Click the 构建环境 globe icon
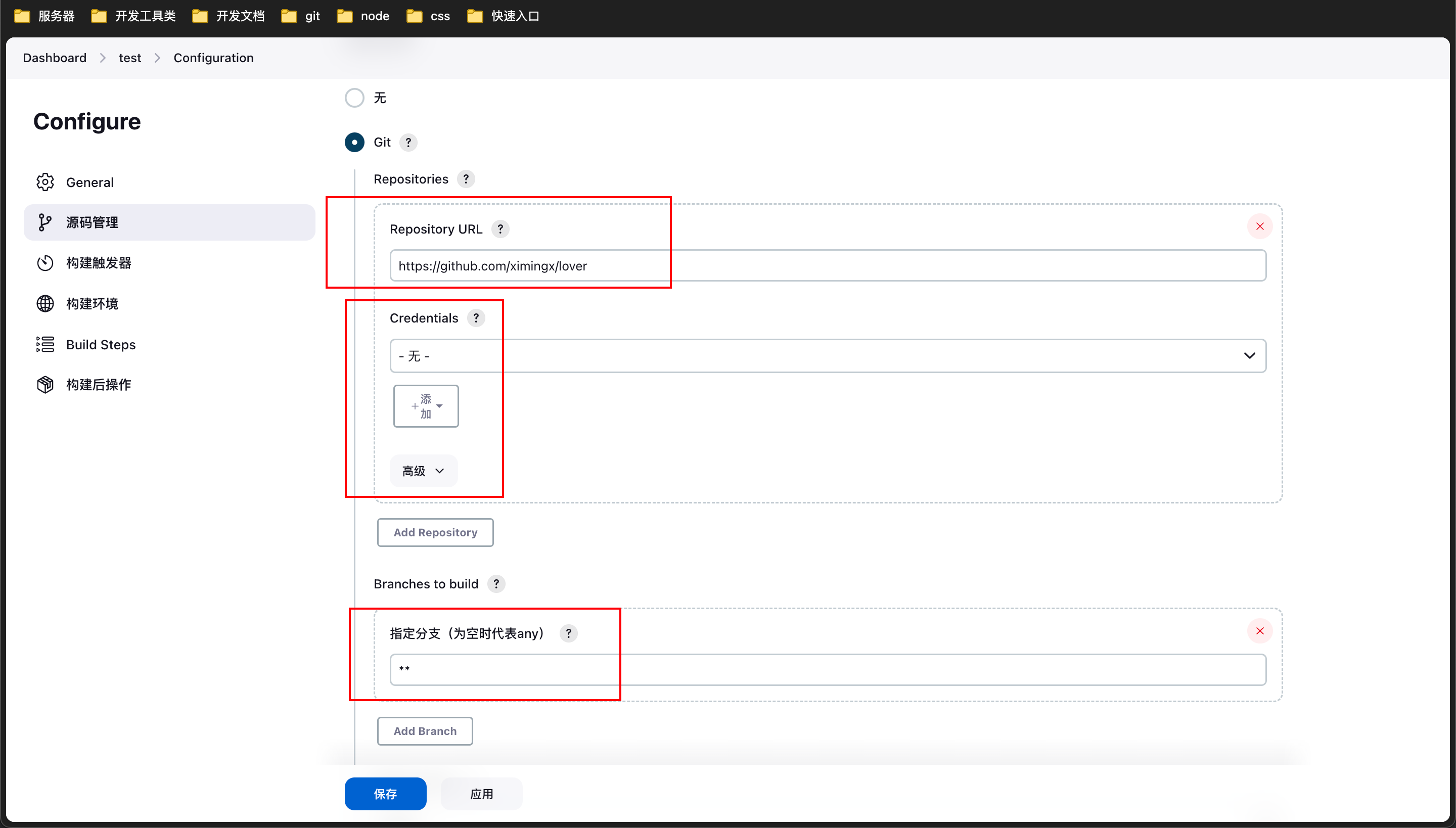Image resolution: width=1456 pixels, height=828 pixels. point(45,304)
